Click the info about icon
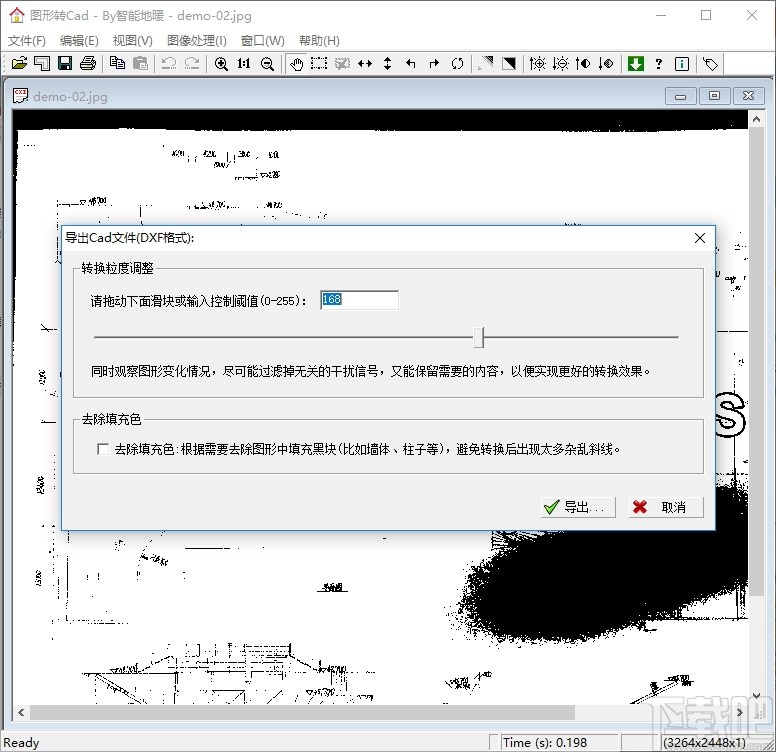 point(681,63)
